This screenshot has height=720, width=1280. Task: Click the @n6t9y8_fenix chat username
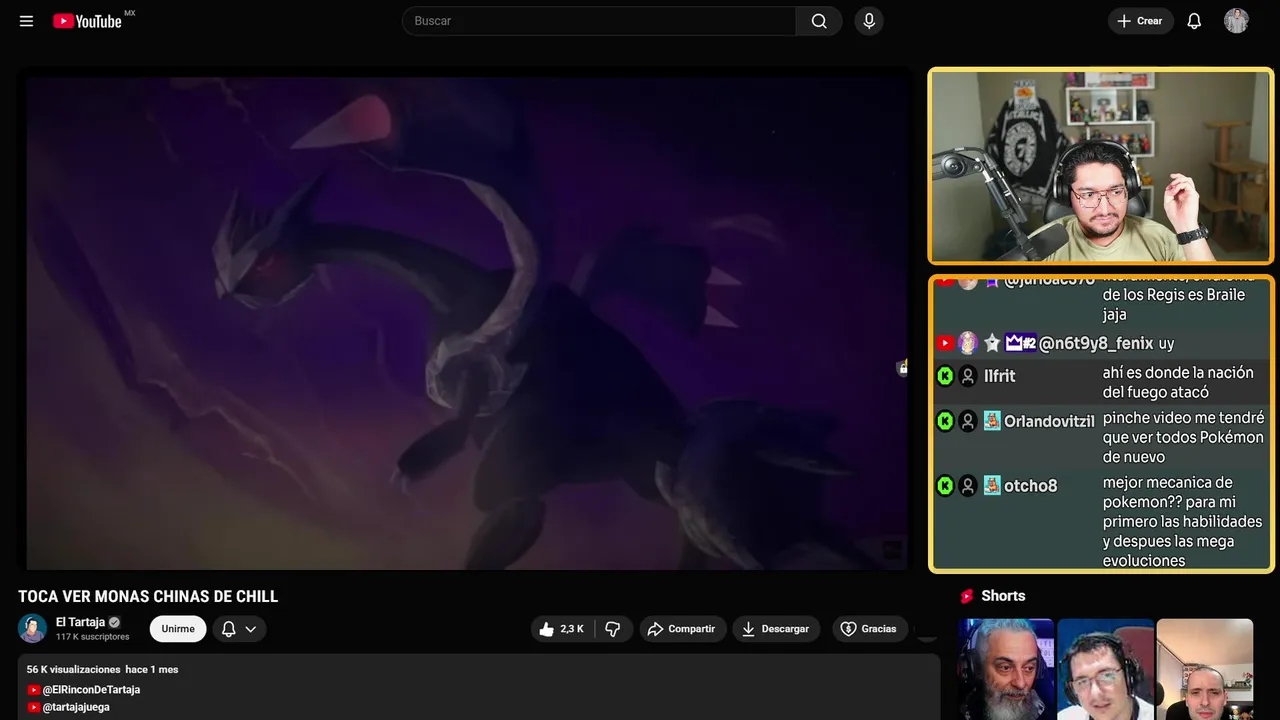[x=1096, y=344]
